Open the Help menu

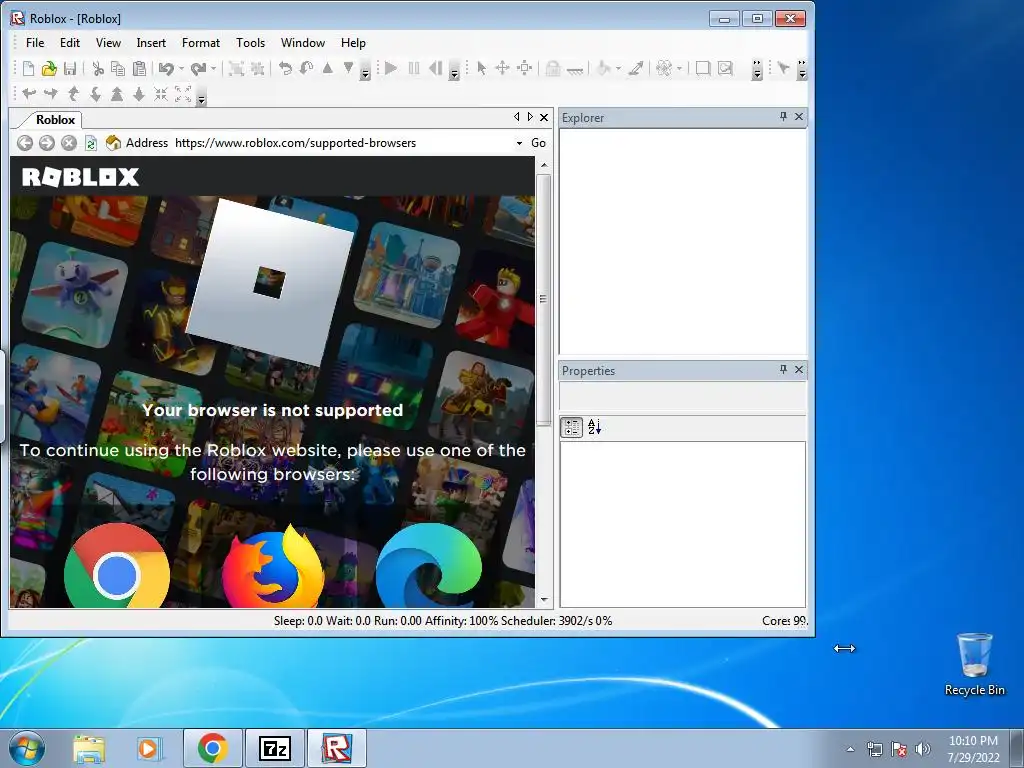pyautogui.click(x=353, y=43)
